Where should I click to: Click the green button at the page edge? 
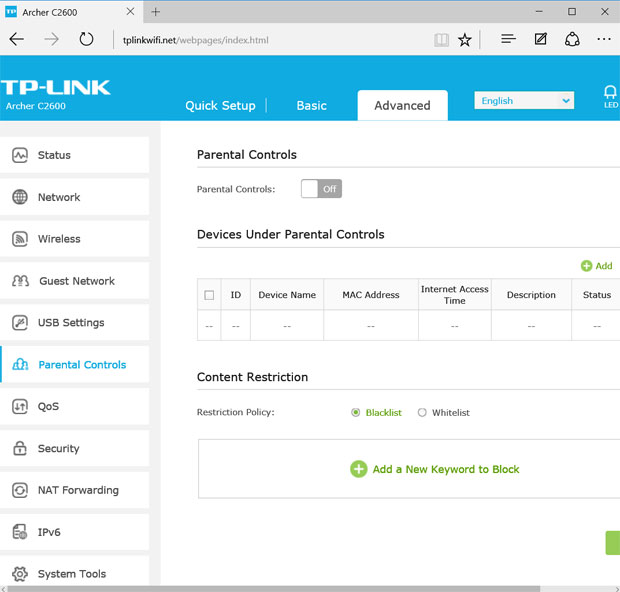(613, 543)
